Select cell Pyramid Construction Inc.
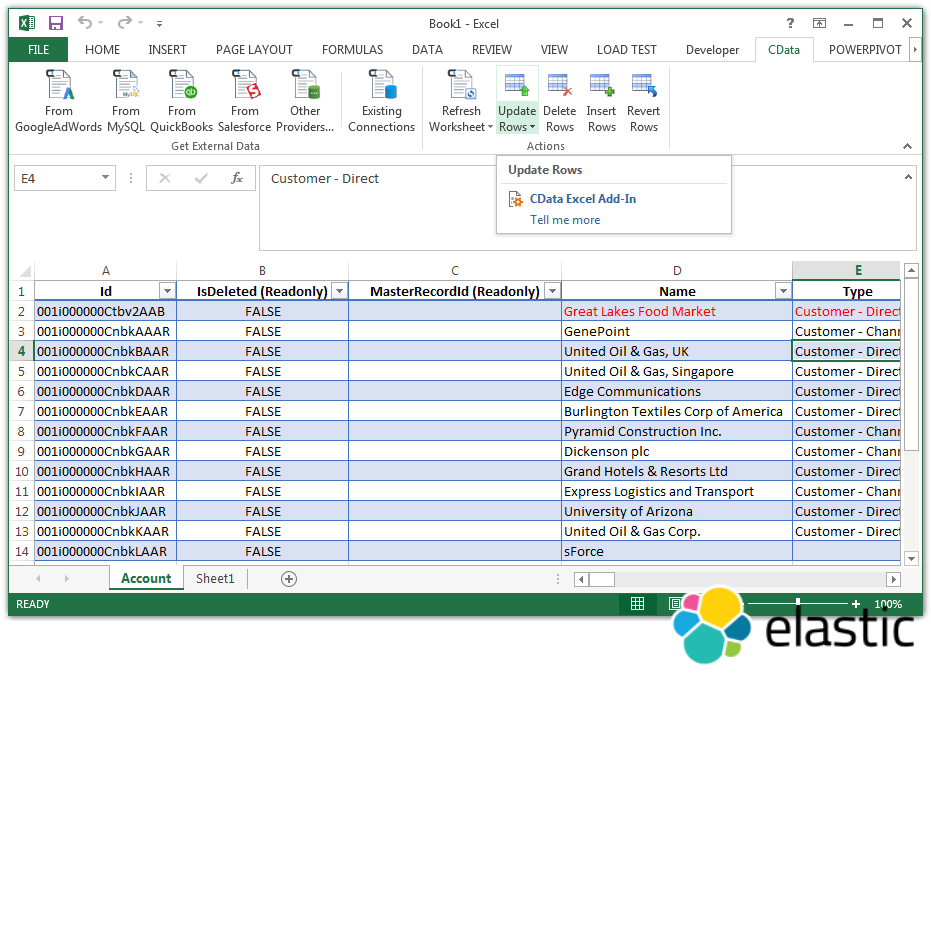 click(x=677, y=431)
